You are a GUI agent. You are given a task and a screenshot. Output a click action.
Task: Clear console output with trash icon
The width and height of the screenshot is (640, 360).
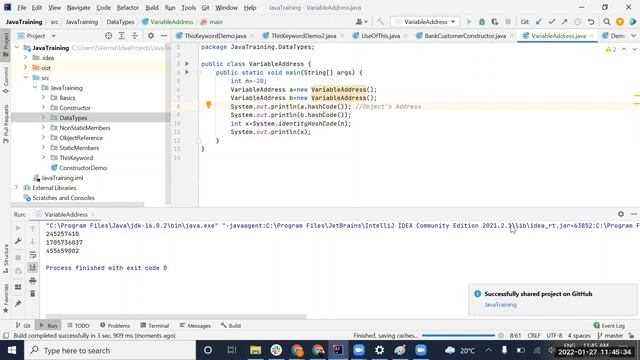coord(33,293)
